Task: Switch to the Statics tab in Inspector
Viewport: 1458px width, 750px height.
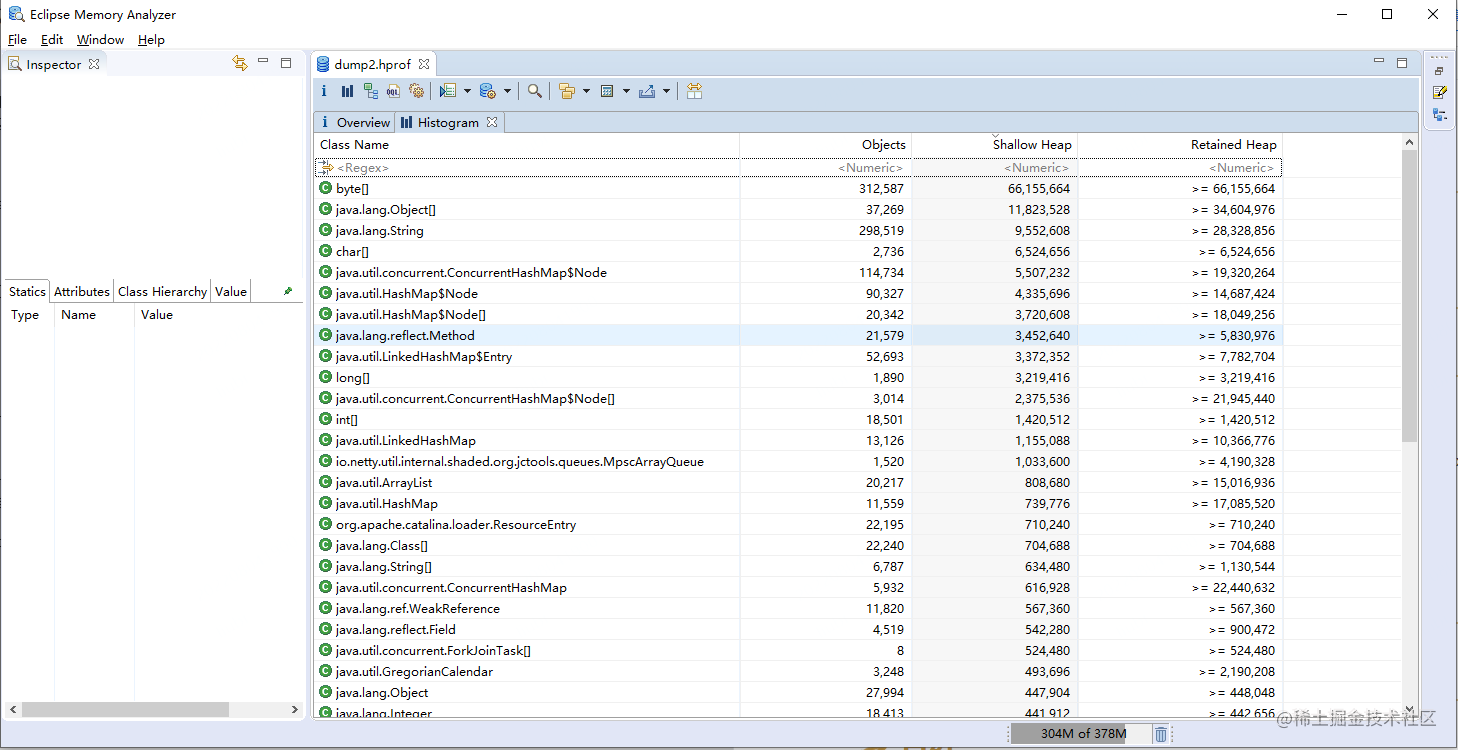Action: tap(27, 291)
